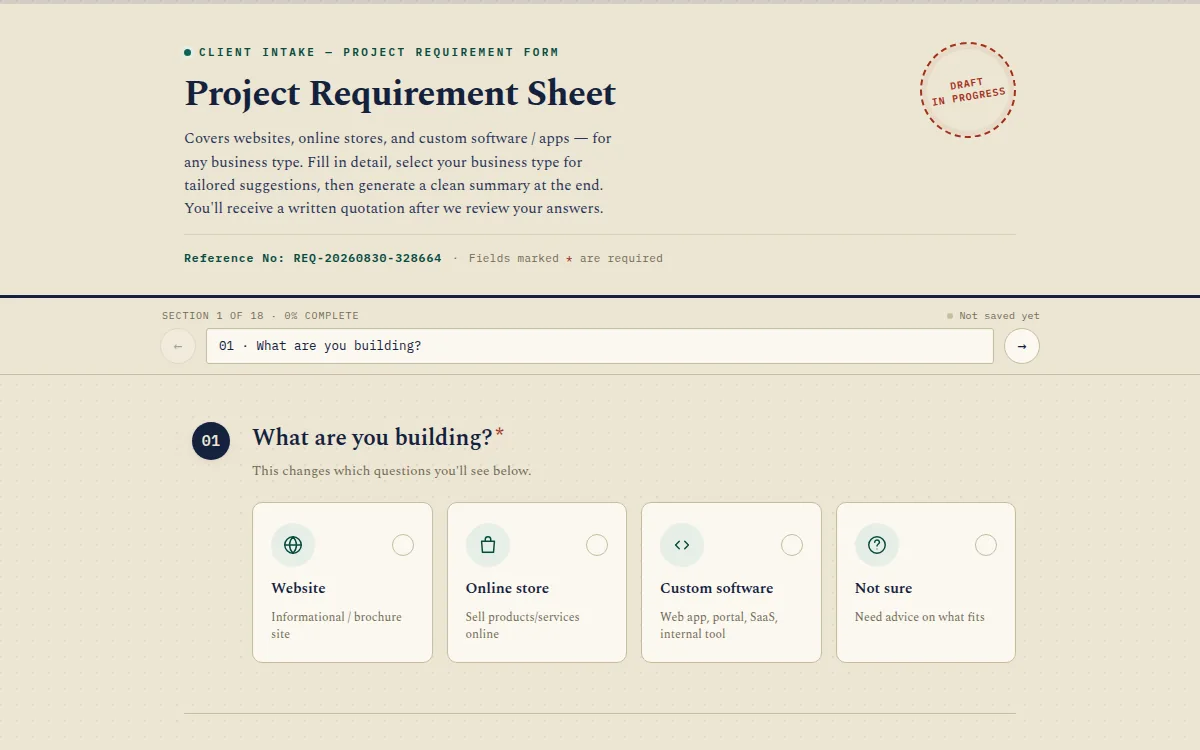Select the Not sure radio button
The height and width of the screenshot is (750, 1200).
pyautogui.click(x=986, y=545)
